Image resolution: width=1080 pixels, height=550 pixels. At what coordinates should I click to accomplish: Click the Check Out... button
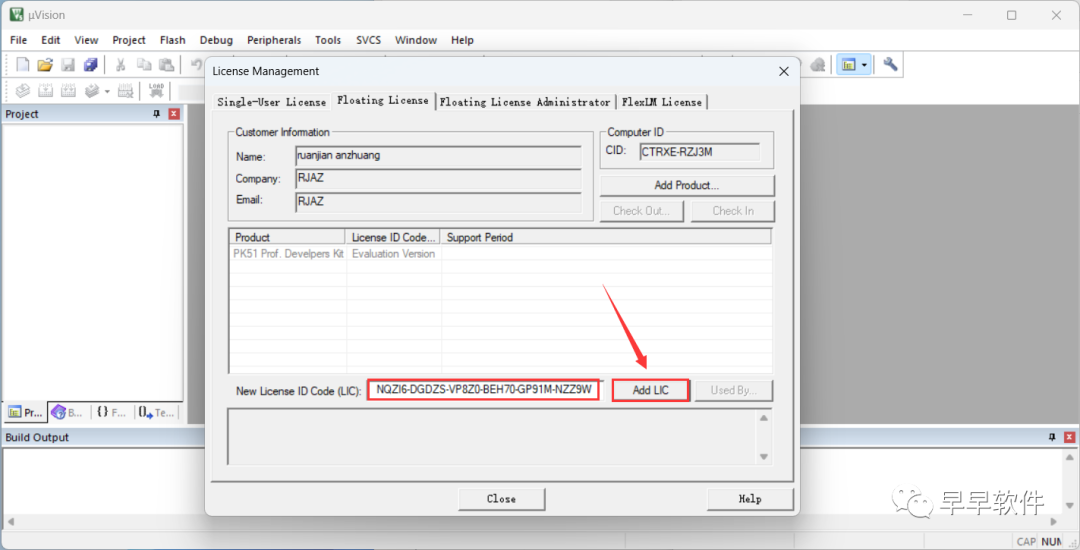(x=642, y=211)
